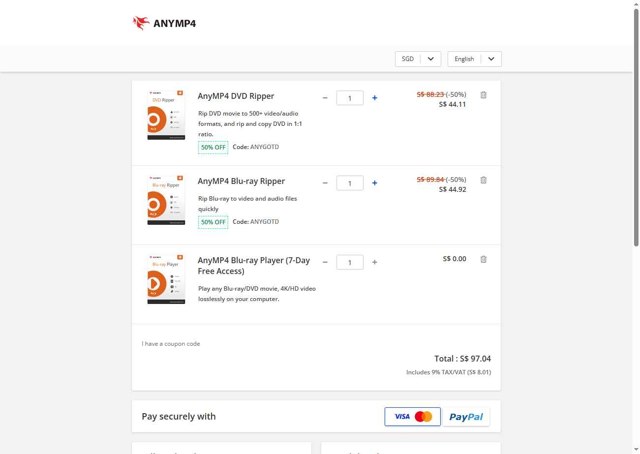Decrease quantity of AnyMP4 DVD Ripper
The image size is (640, 454).
(325, 98)
